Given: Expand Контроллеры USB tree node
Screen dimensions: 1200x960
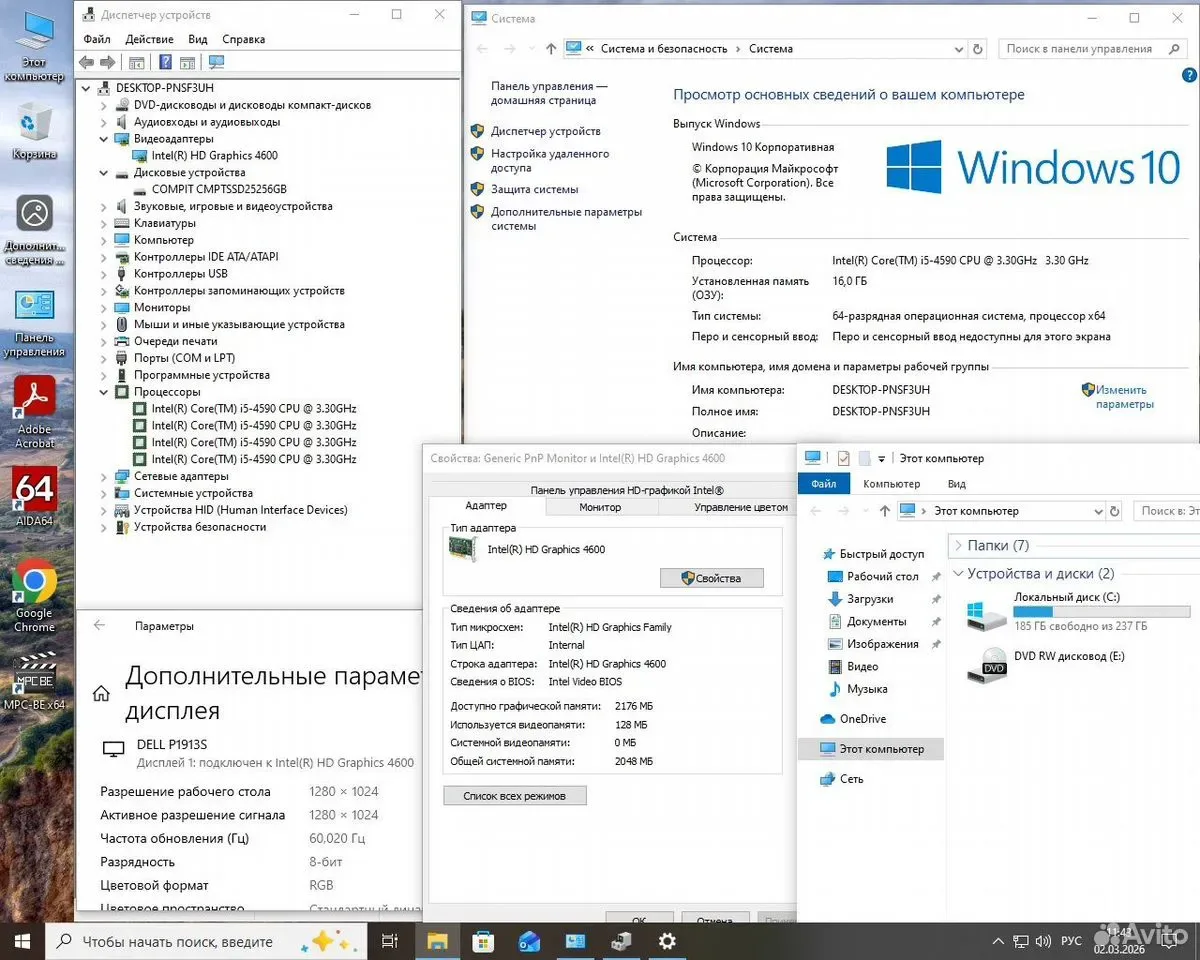Looking at the screenshot, I should [104, 273].
